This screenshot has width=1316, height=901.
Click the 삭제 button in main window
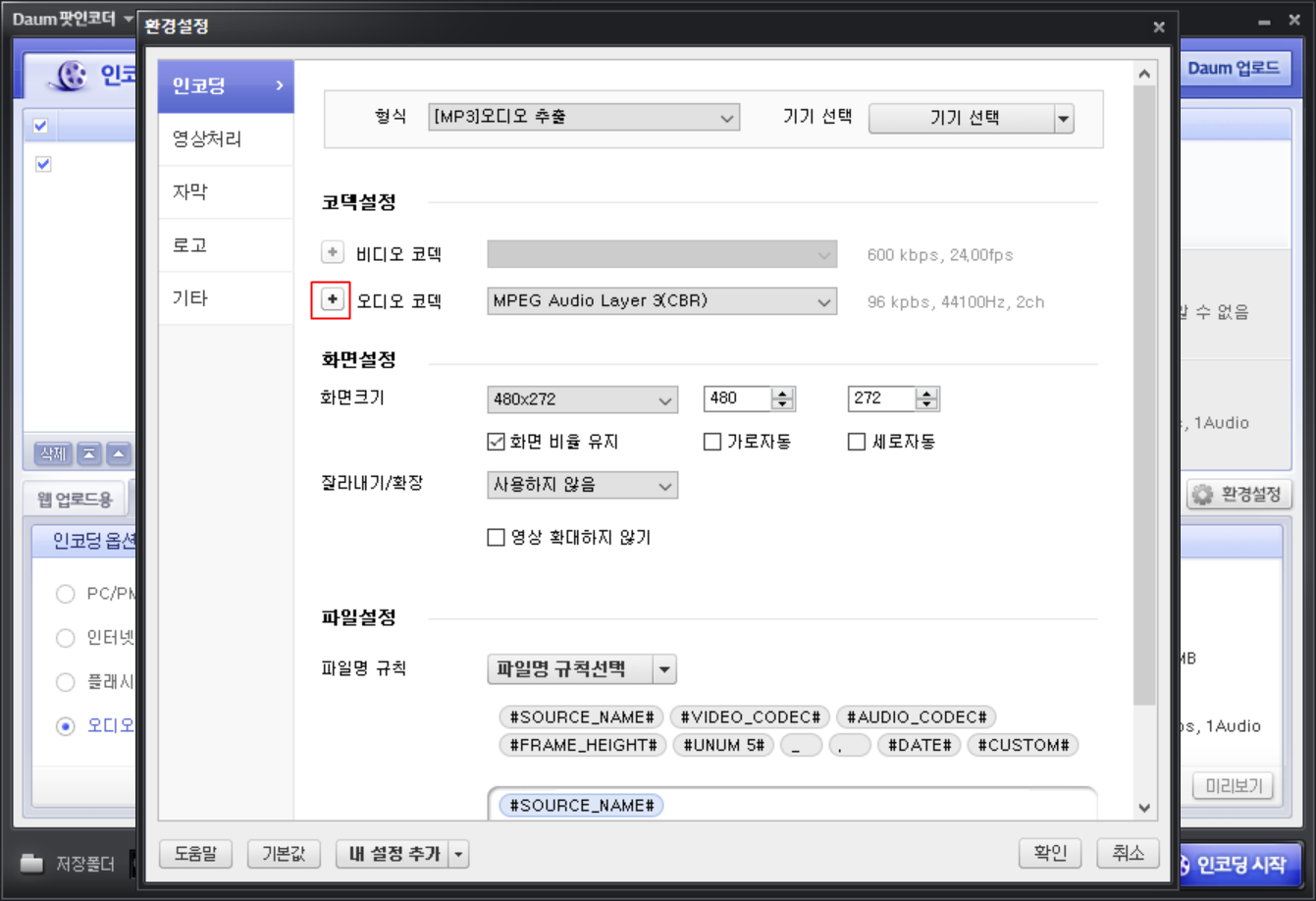coord(53,453)
